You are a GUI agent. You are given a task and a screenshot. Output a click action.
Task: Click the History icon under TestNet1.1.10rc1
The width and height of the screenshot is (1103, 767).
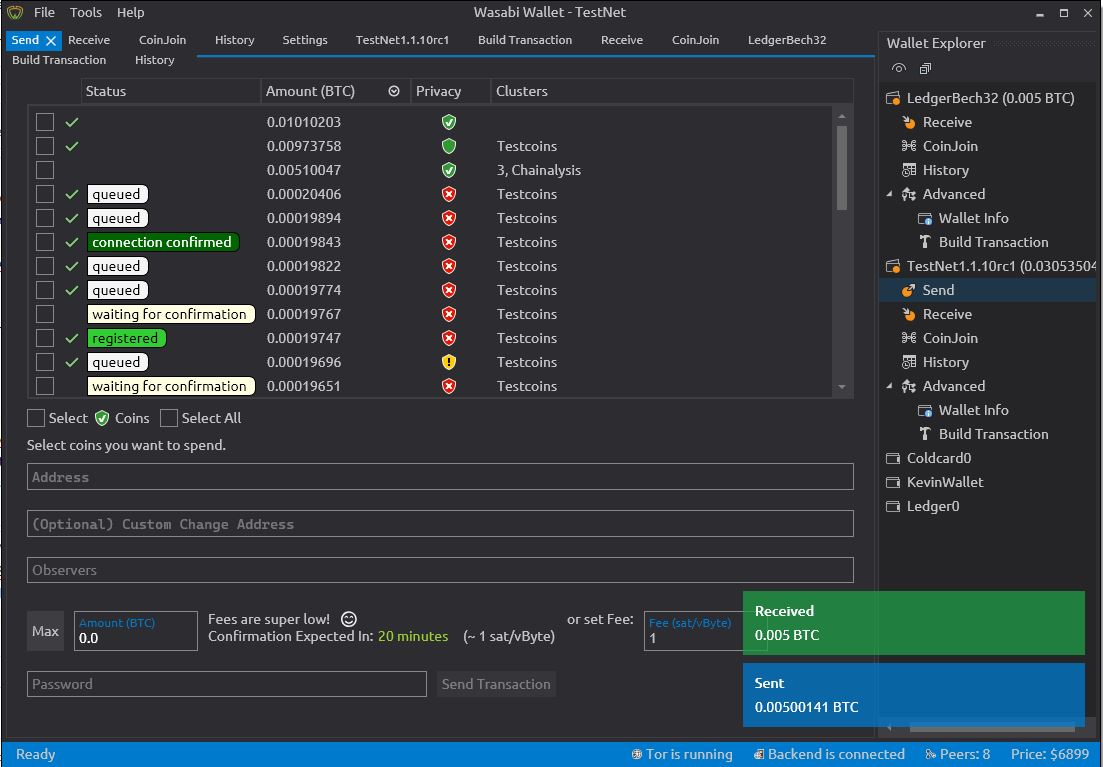pyautogui.click(x=909, y=362)
